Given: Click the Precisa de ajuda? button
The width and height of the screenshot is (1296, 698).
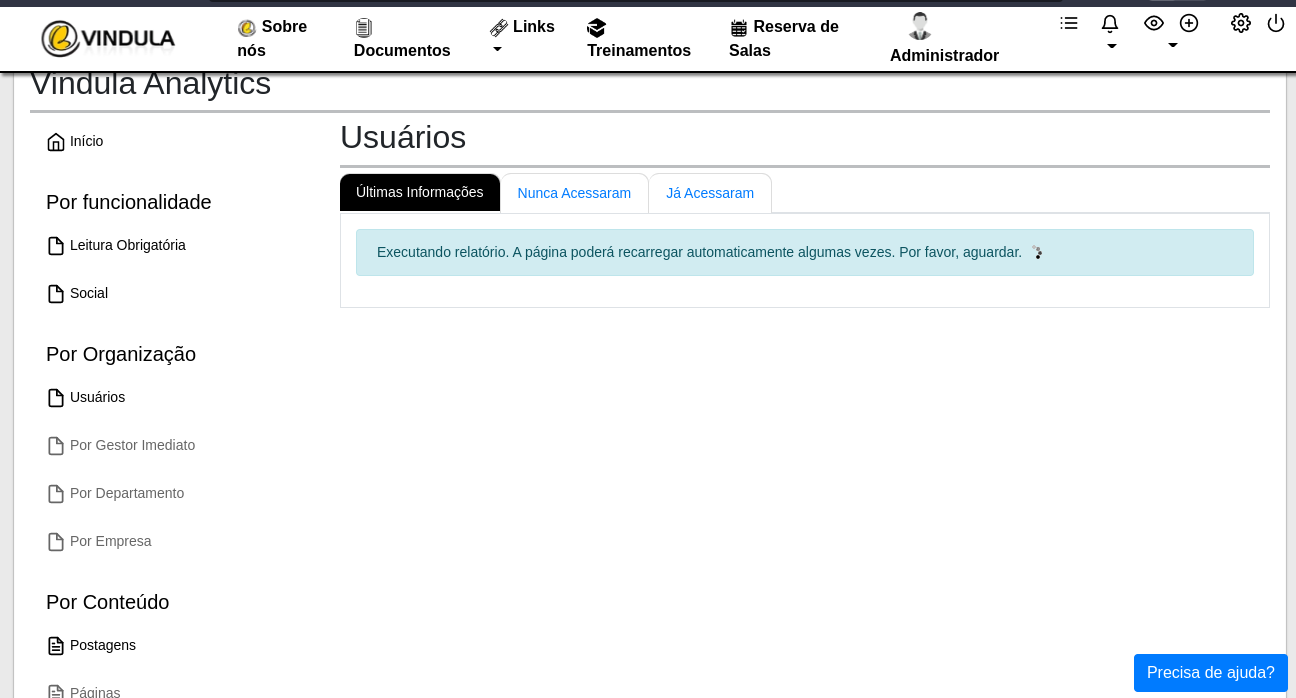Looking at the screenshot, I should pyautogui.click(x=1210, y=673).
